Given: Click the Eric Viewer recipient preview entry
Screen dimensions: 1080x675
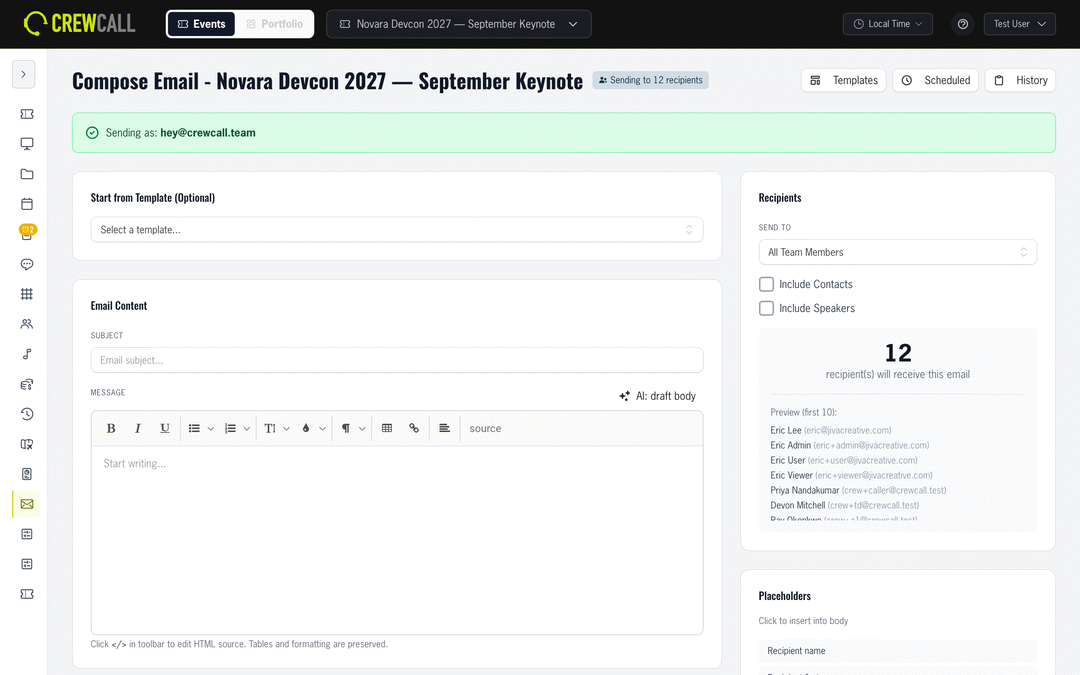Looking at the screenshot, I should pyautogui.click(x=851, y=475).
